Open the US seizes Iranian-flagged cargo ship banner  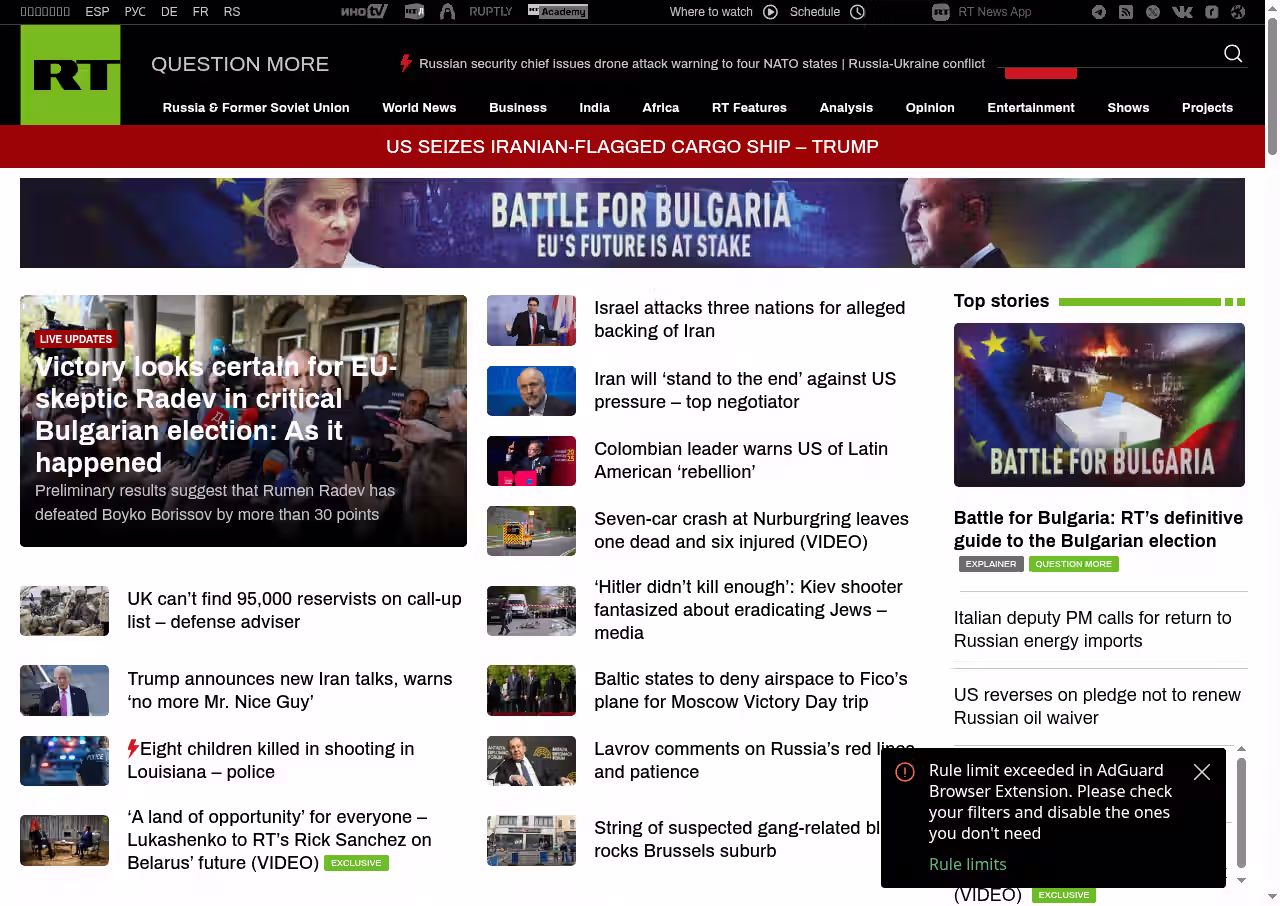point(632,147)
